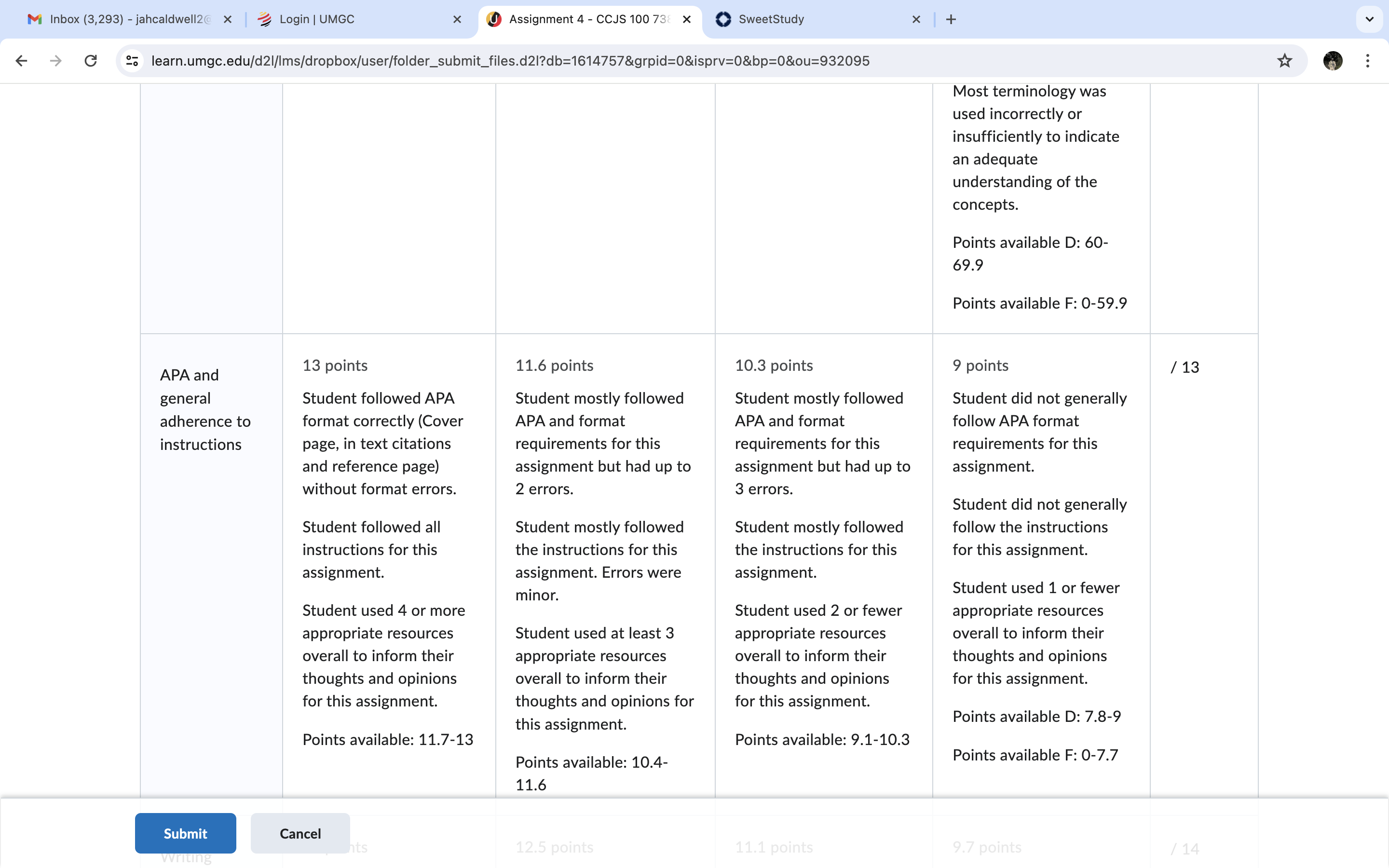Select the Assignment 4 - CCJS 100 tab

589,19
